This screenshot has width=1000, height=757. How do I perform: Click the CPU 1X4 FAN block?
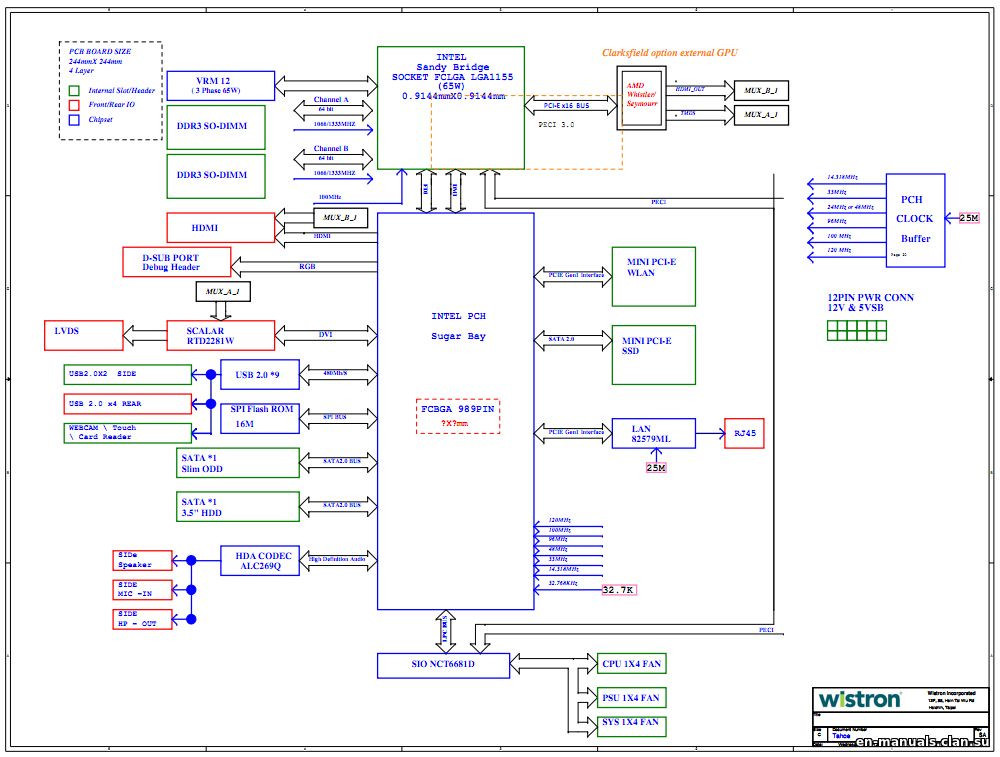point(632,664)
